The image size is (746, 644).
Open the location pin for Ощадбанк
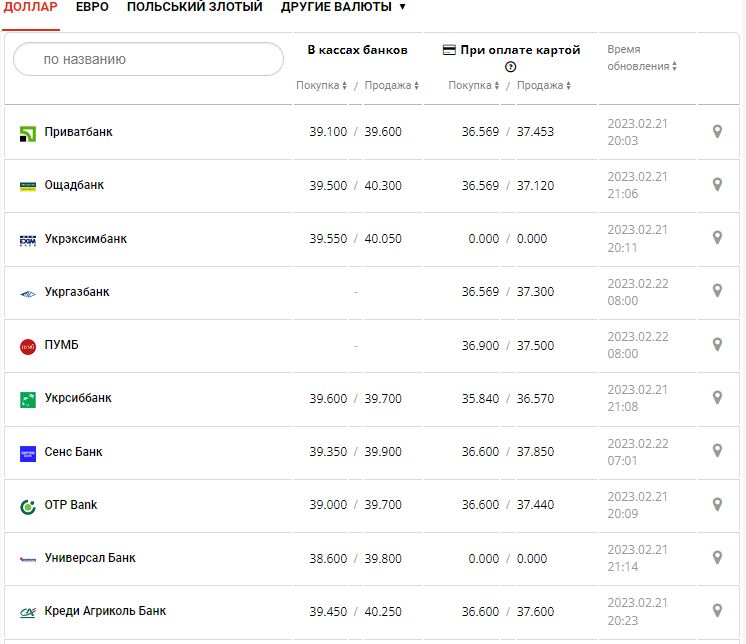tap(717, 184)
